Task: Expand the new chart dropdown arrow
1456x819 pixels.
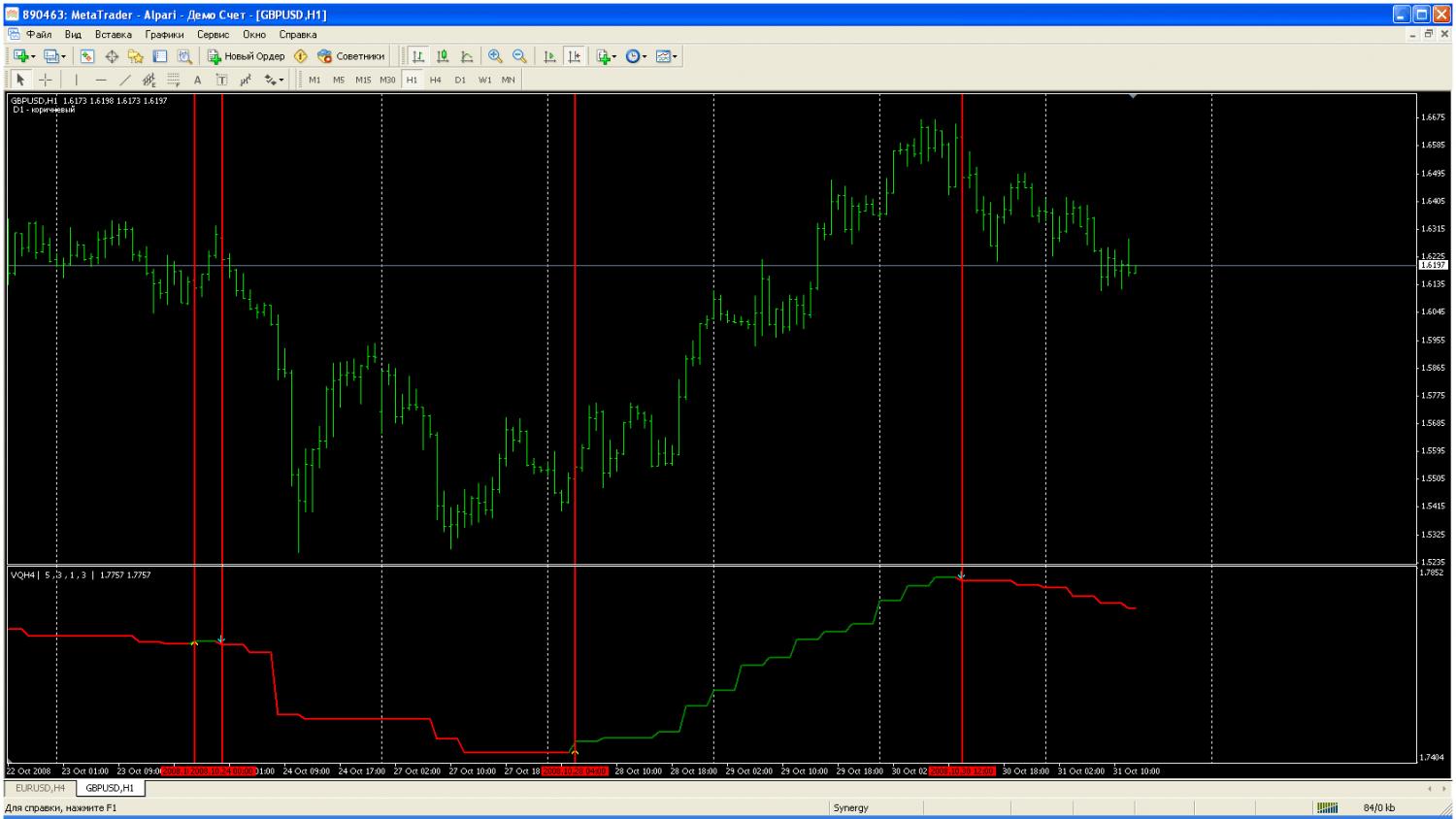Action: tap(33, 56)
